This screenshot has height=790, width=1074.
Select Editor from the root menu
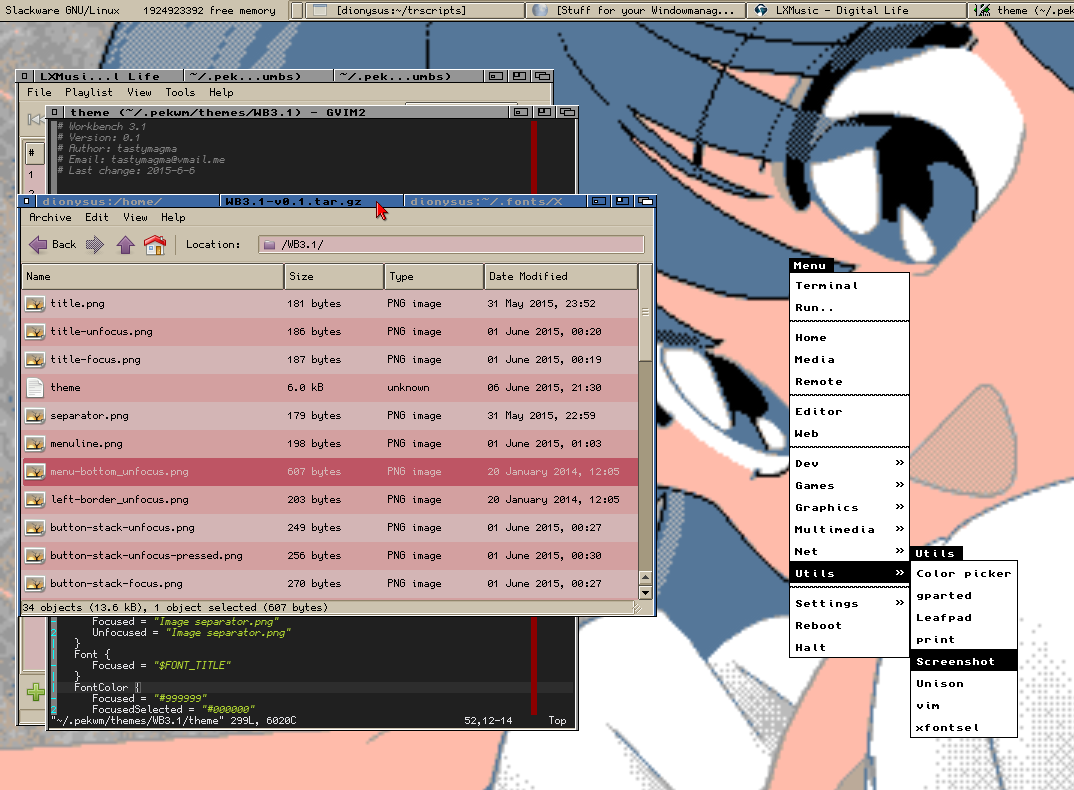(849, 412)
